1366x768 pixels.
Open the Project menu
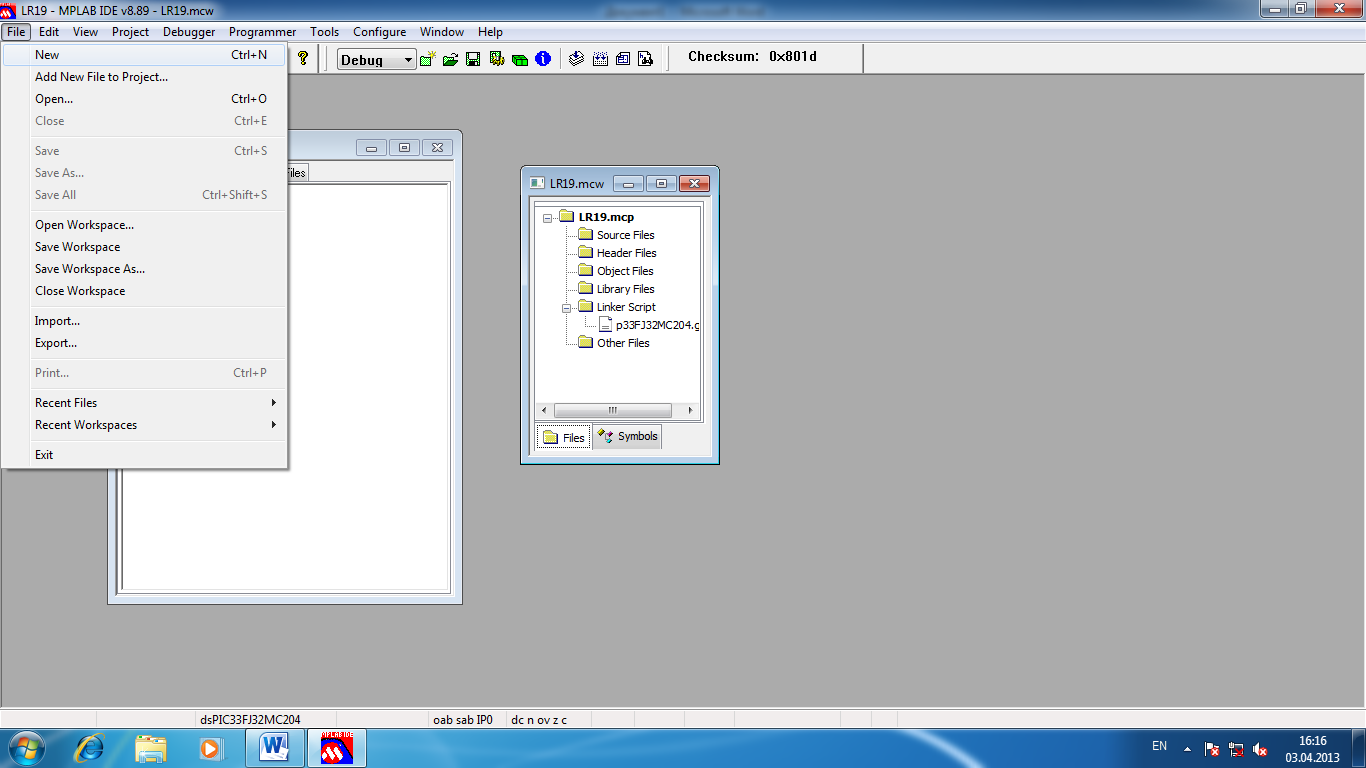(x=130, y=32)
